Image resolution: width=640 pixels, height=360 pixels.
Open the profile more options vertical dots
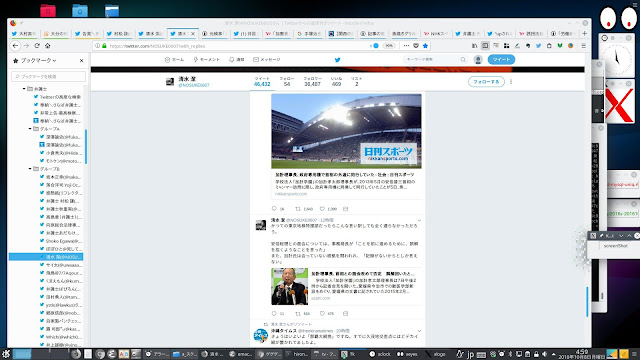511,82
